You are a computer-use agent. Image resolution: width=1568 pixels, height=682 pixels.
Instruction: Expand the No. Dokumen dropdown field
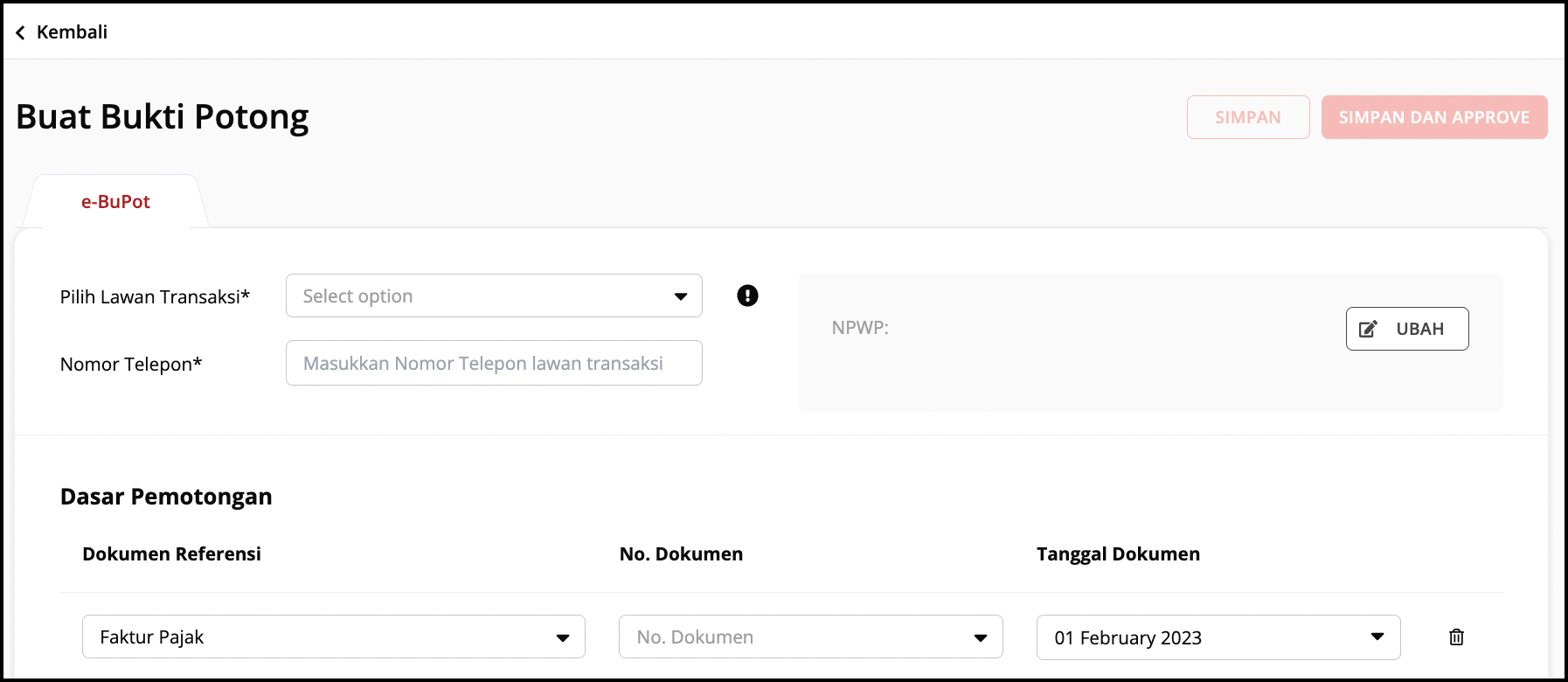point(795,637)
